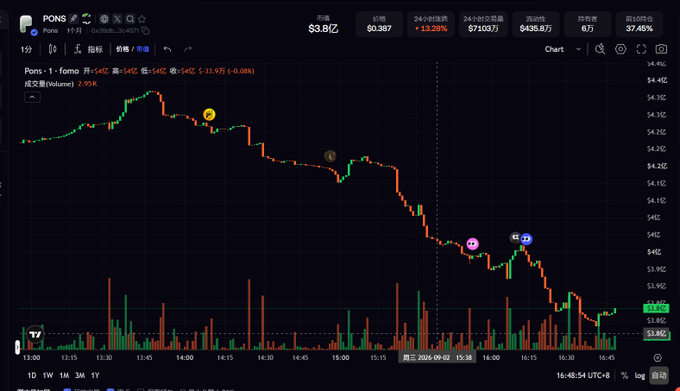Open the token's X (Twitter) link
The width and height of the screenshot is (680, 391).
(x=117, y=19)
